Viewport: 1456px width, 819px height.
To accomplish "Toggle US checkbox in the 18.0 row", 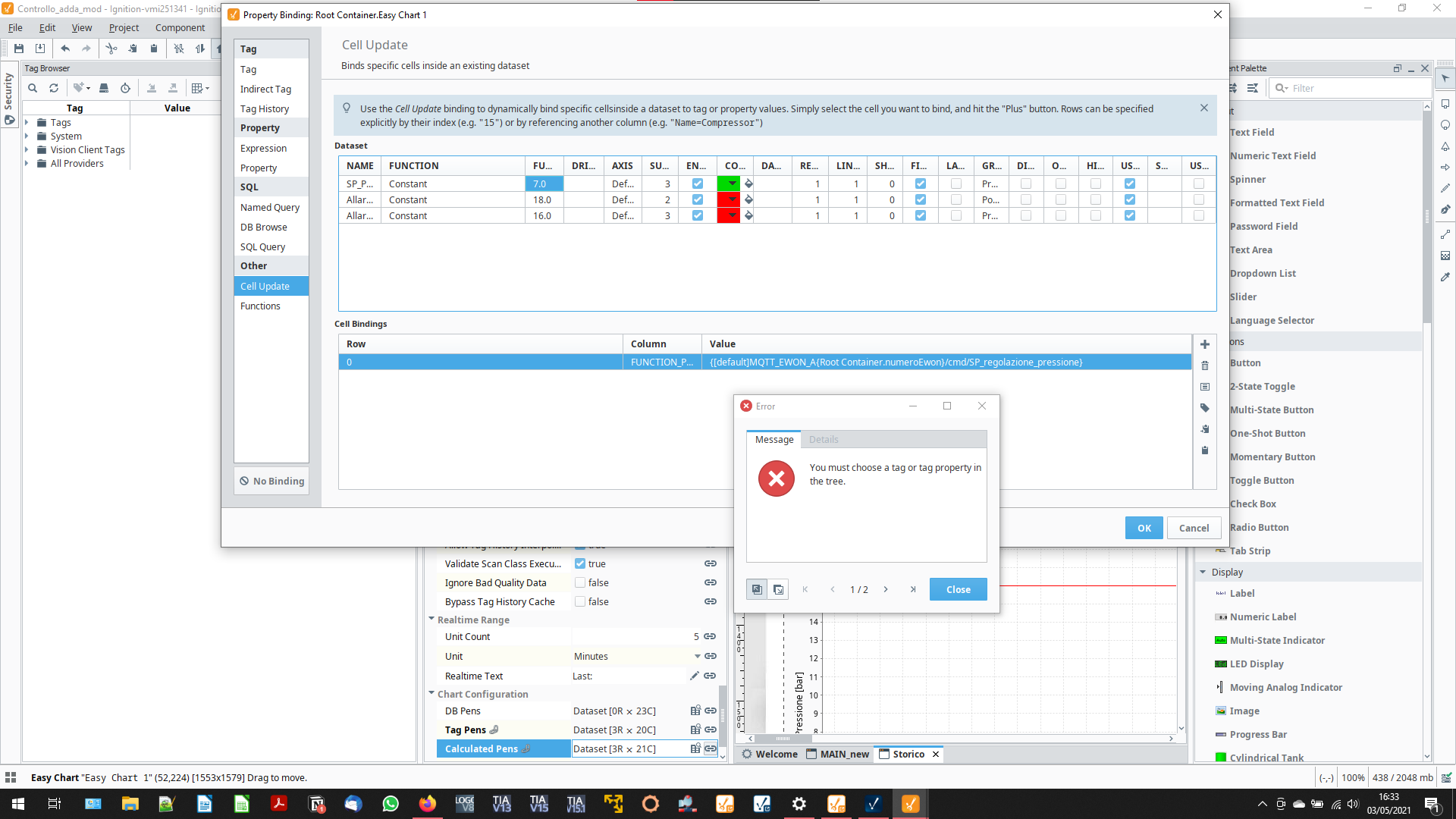I will [x=1130, y=199].
